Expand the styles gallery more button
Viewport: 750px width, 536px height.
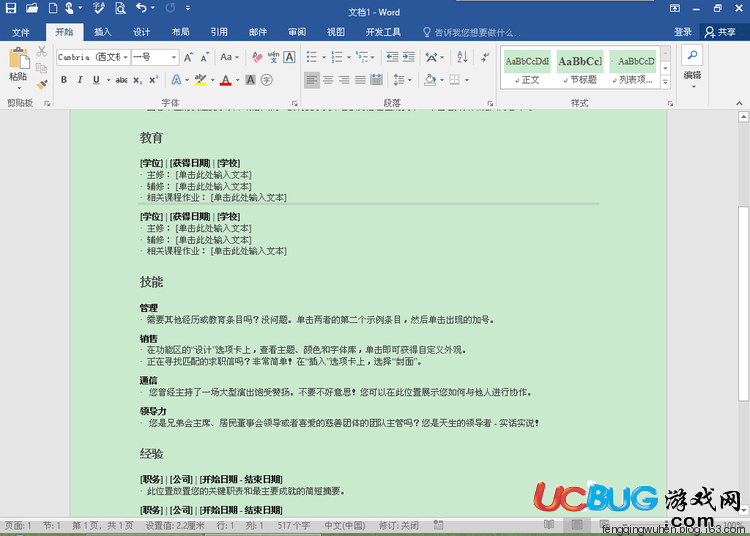[x=665, y=82]
